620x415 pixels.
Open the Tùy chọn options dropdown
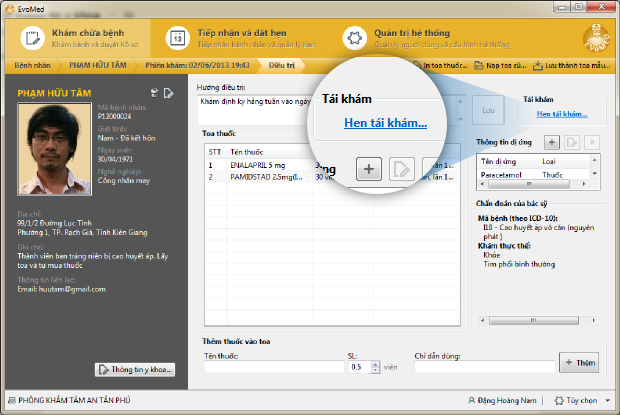[x=582, y=400]
